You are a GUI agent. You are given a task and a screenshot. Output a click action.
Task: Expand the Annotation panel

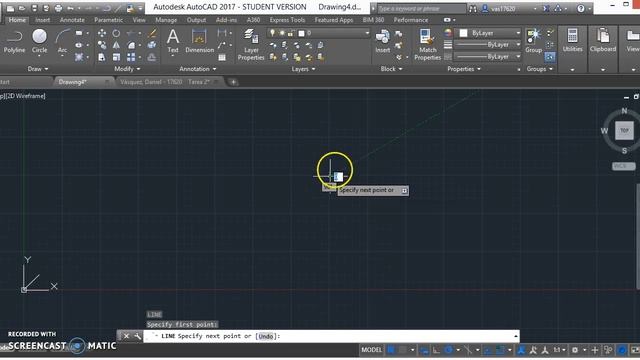(198, 69)
